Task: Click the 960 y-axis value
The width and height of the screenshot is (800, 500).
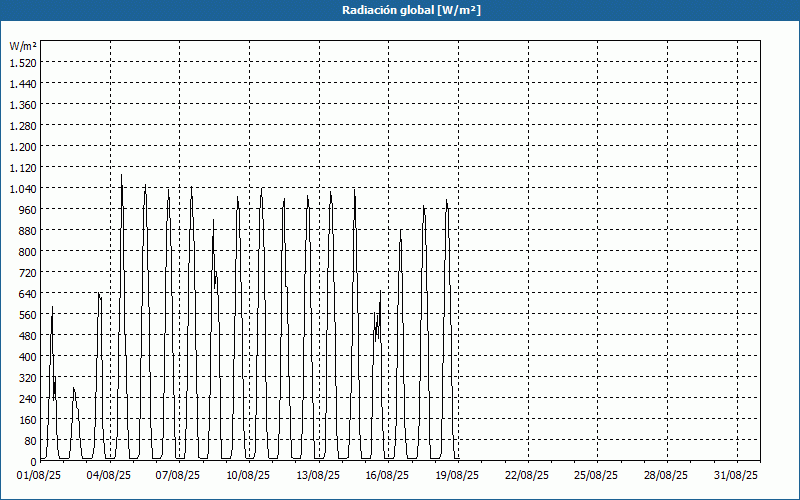Action: tap(28, 210)
